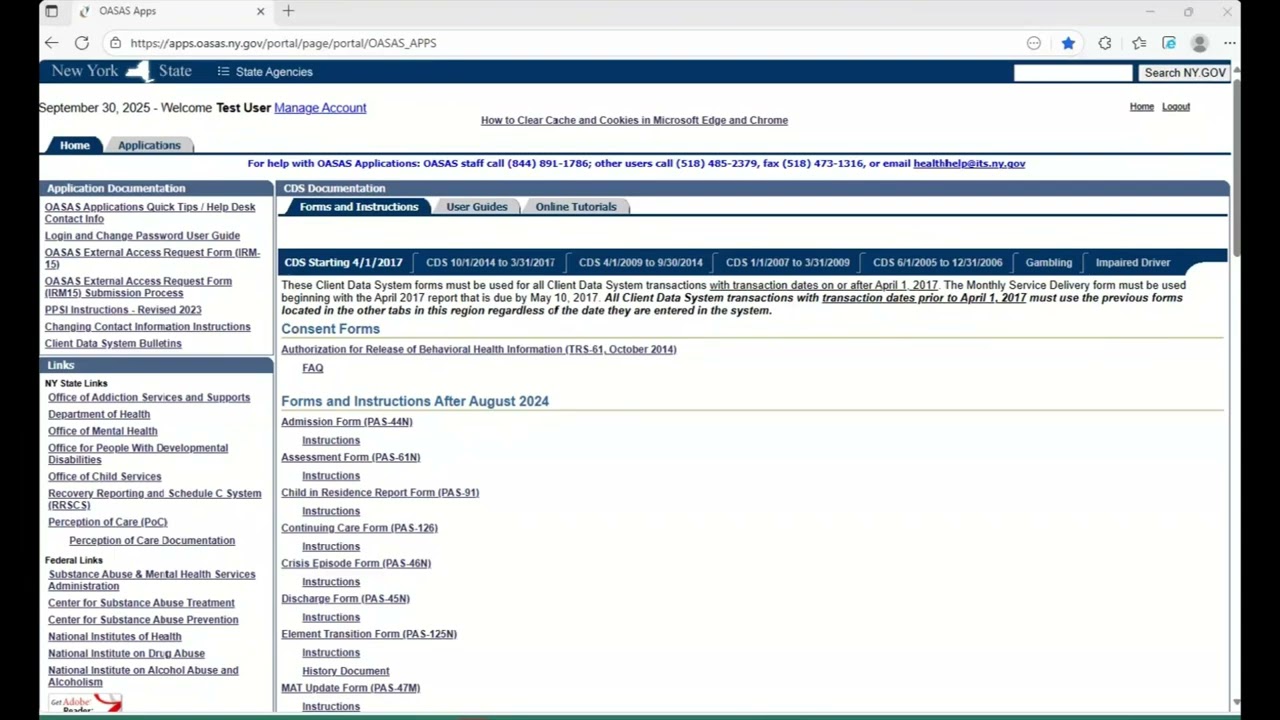Open Changing Contact Information Instructions link
Screen dimensions: 1280x720
point(147,327)
